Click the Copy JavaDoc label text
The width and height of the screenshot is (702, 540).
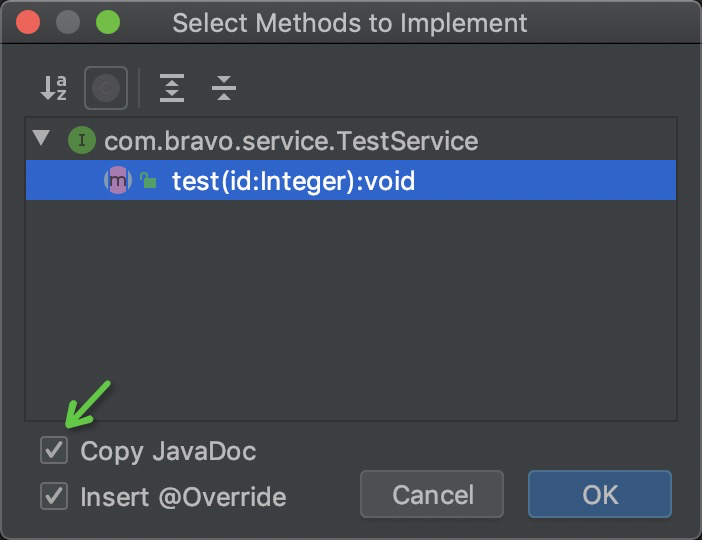pyautogui.click(x=168, y=451)
